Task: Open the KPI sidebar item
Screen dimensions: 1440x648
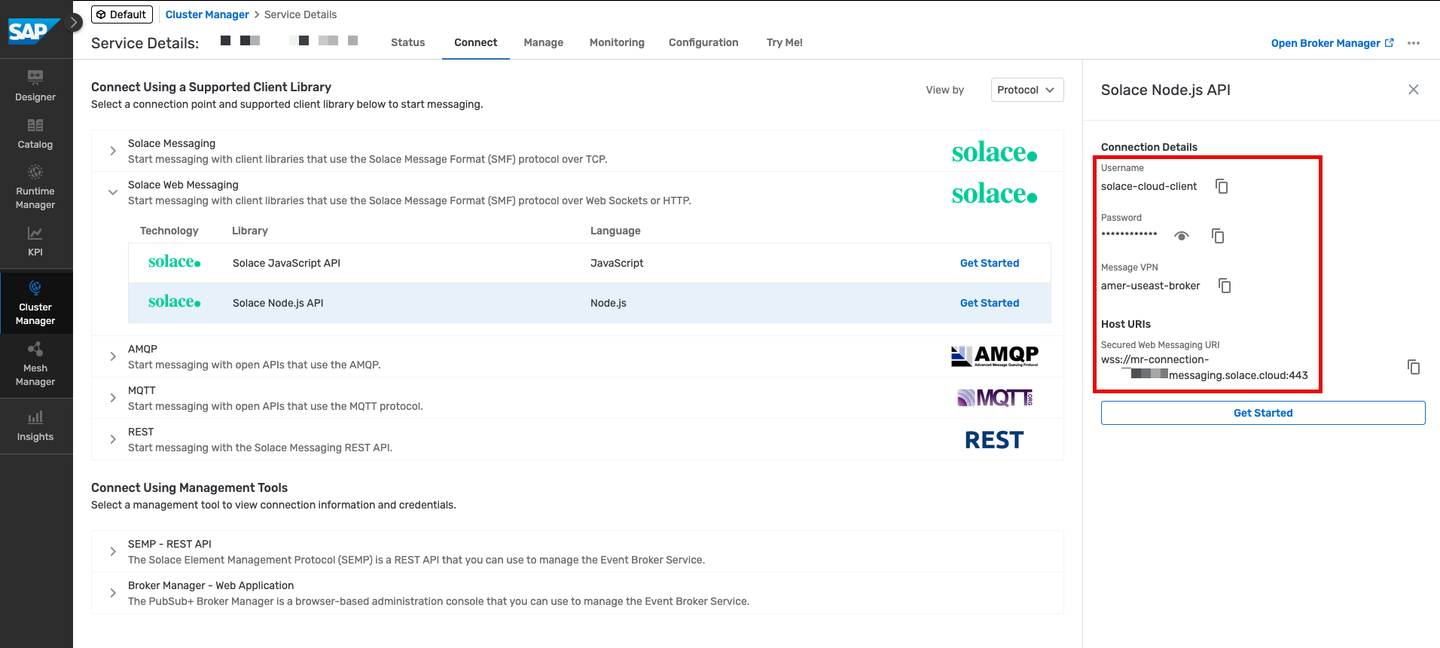Action: pos(35,241)
